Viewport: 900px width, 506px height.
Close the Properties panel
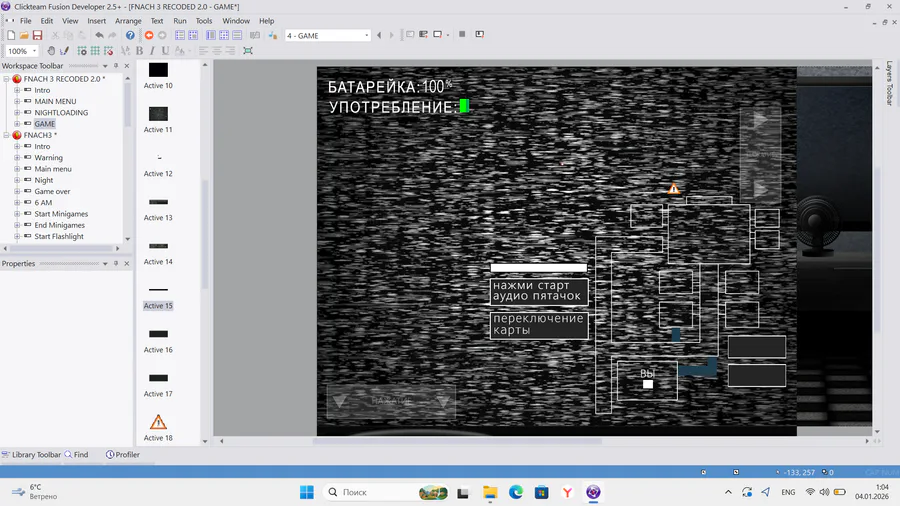click(x=127, y=264)
